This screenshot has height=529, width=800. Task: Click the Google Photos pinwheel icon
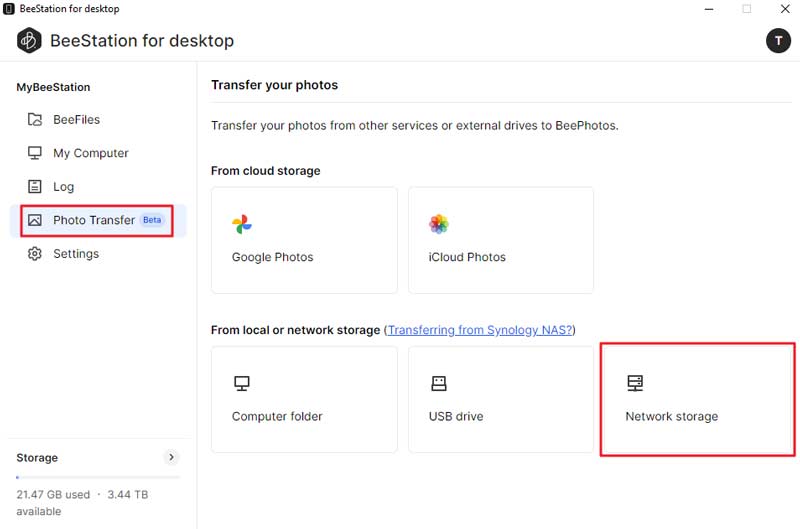click(x=242, y=224)
